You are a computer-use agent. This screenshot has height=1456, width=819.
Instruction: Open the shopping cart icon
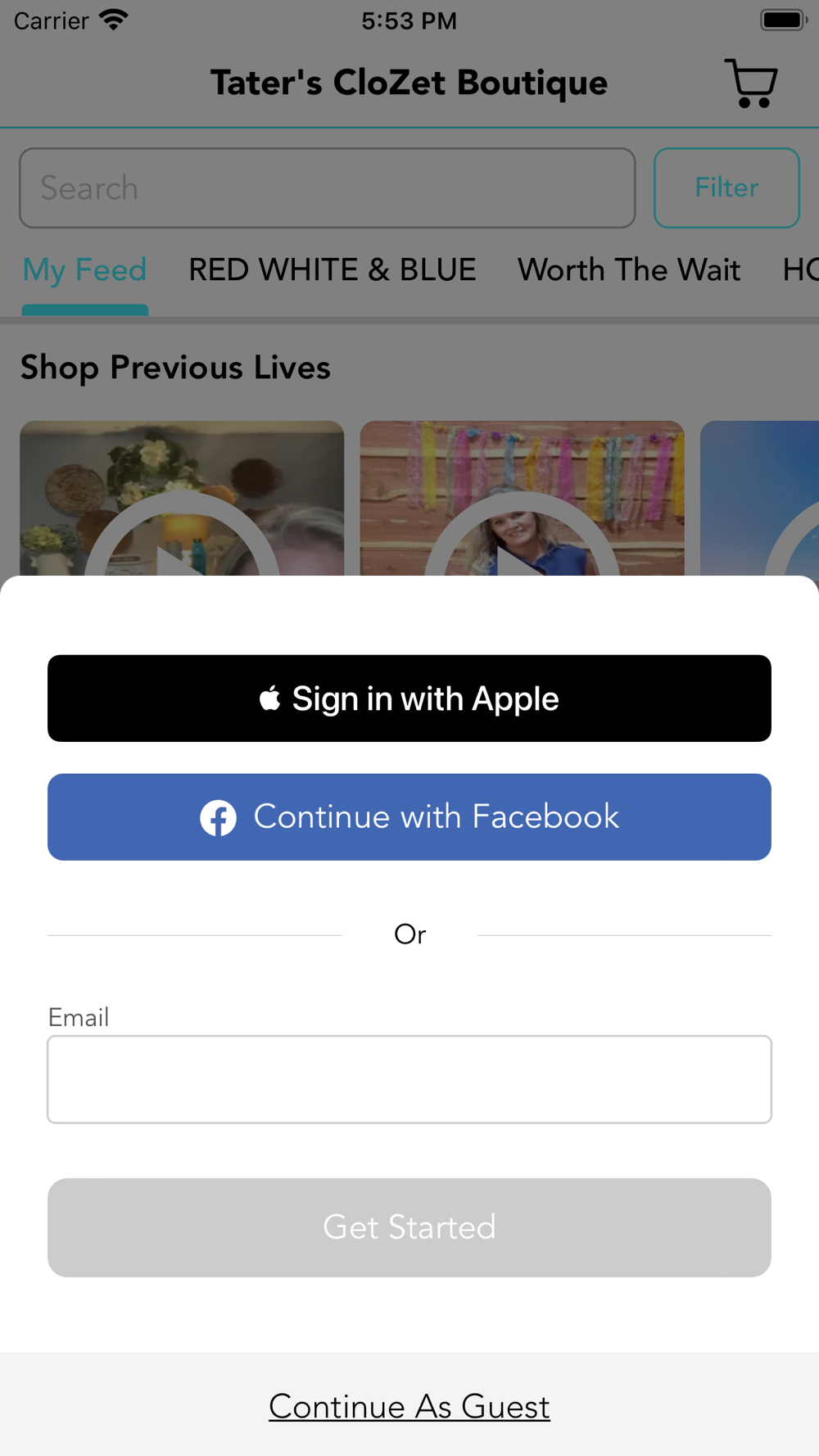coord(751,83)
